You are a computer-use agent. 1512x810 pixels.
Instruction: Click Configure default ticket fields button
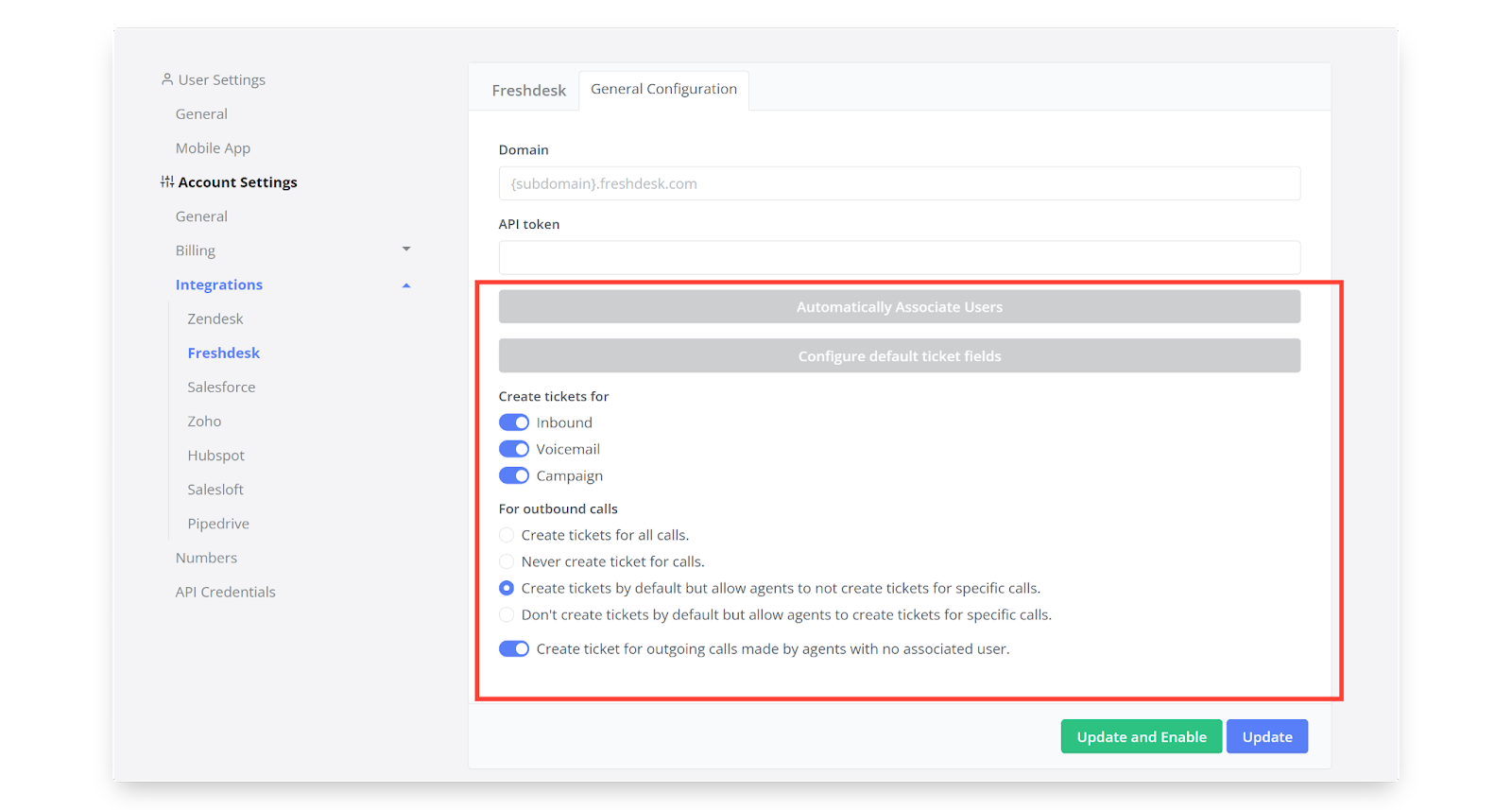pos(900,355)
